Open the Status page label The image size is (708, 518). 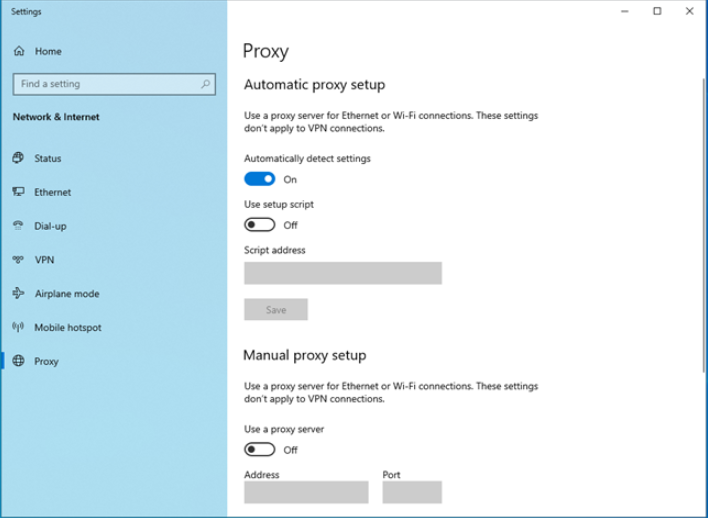pos(48,159)
